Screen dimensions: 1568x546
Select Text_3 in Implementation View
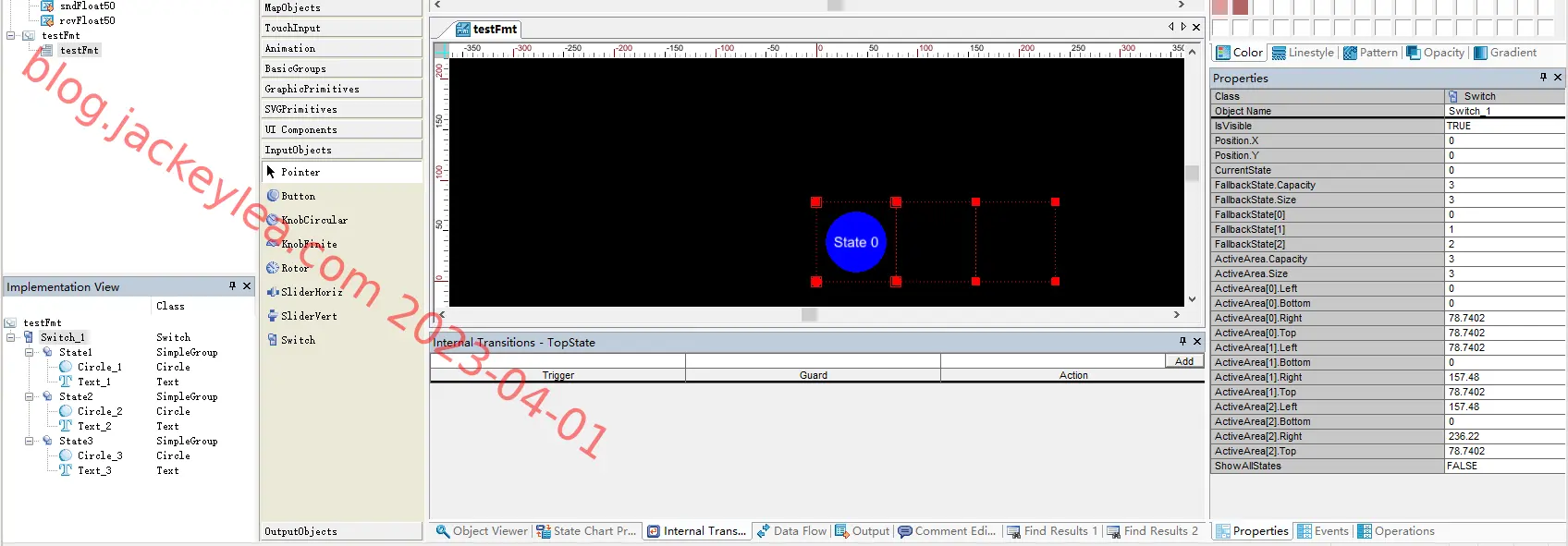point(93,470)
